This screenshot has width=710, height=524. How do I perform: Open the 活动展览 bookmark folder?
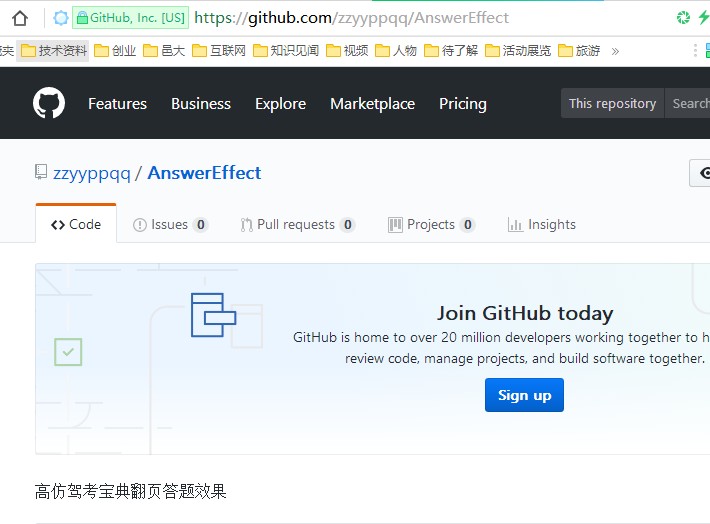[518, 51]
